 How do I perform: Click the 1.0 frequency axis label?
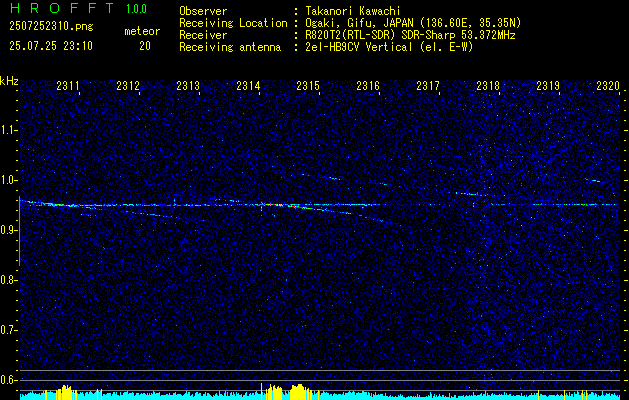[x=7, y=180]
